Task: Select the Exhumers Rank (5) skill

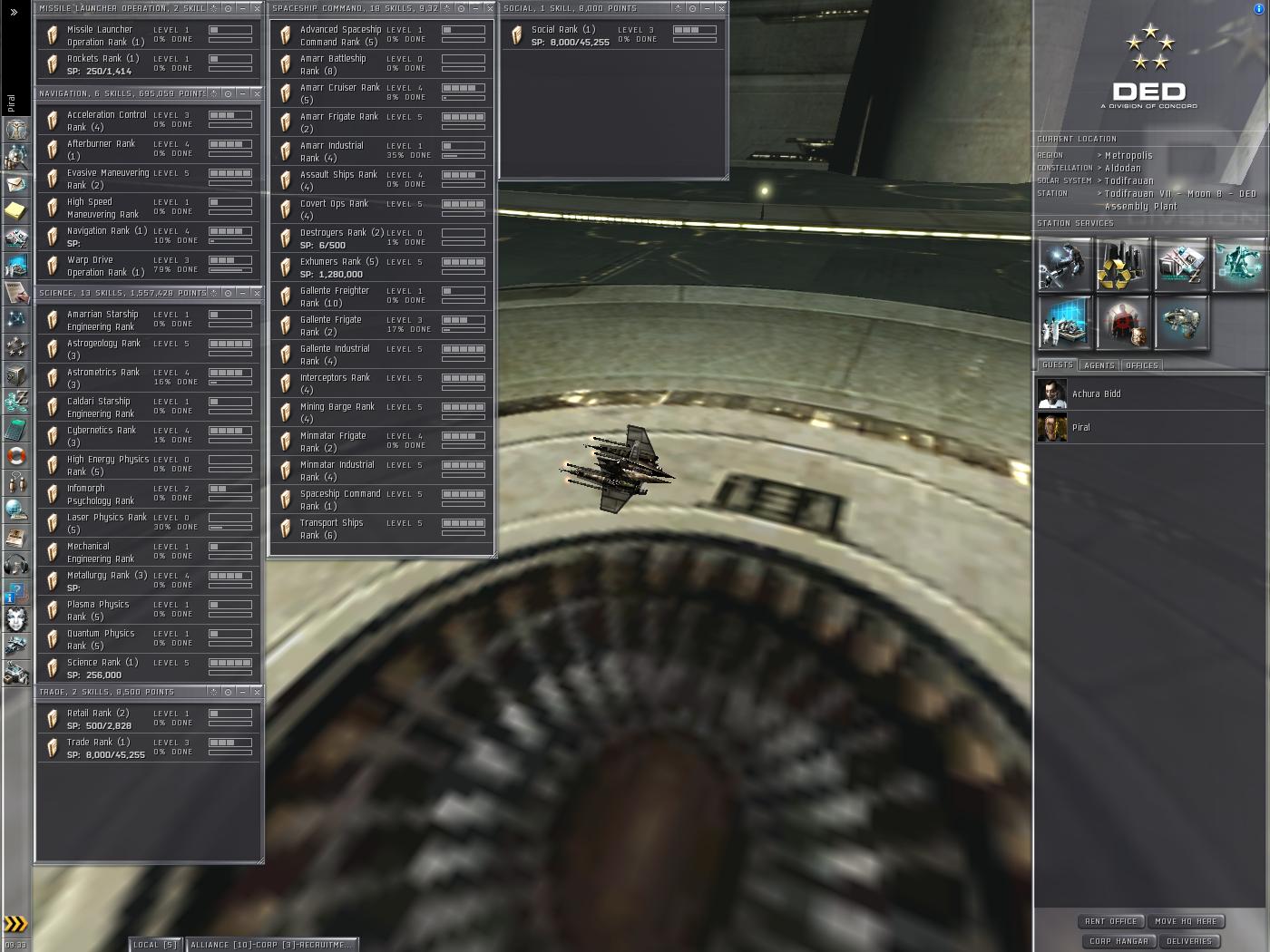Action: (x=381, y=267)
